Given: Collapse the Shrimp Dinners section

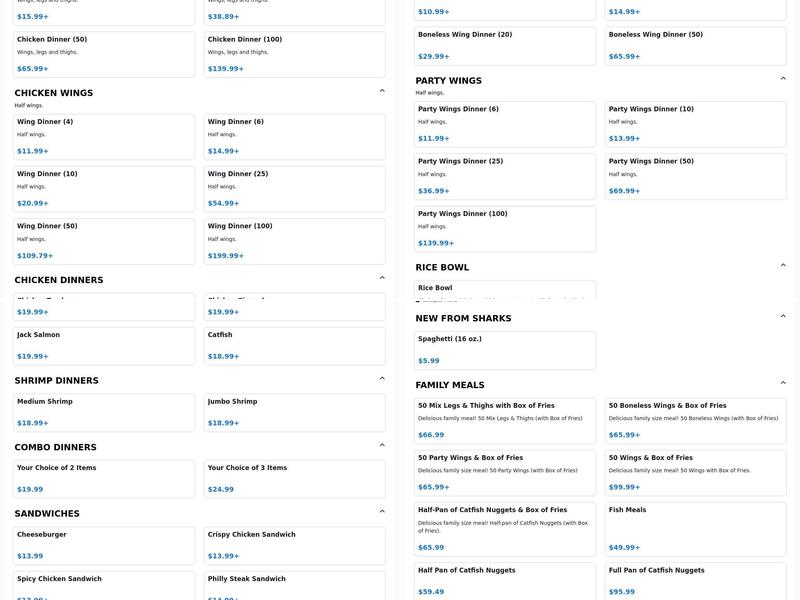Looking at the screenshot, I should click(x=382, y=379).
